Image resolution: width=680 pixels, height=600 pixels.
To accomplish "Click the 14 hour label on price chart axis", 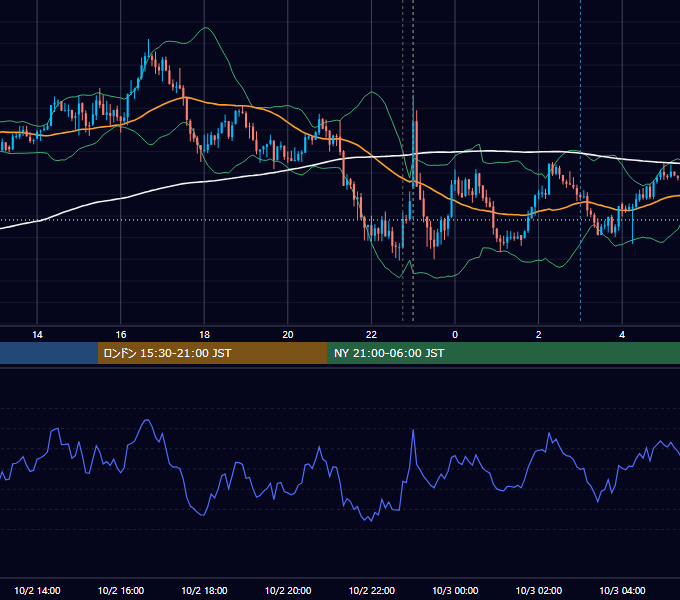I will click(x=37, y=335).
